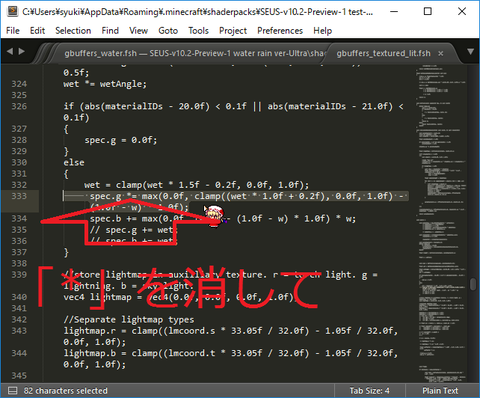
Task: Open the File menu
Action: pyautogui.click(x=13, y=31)
